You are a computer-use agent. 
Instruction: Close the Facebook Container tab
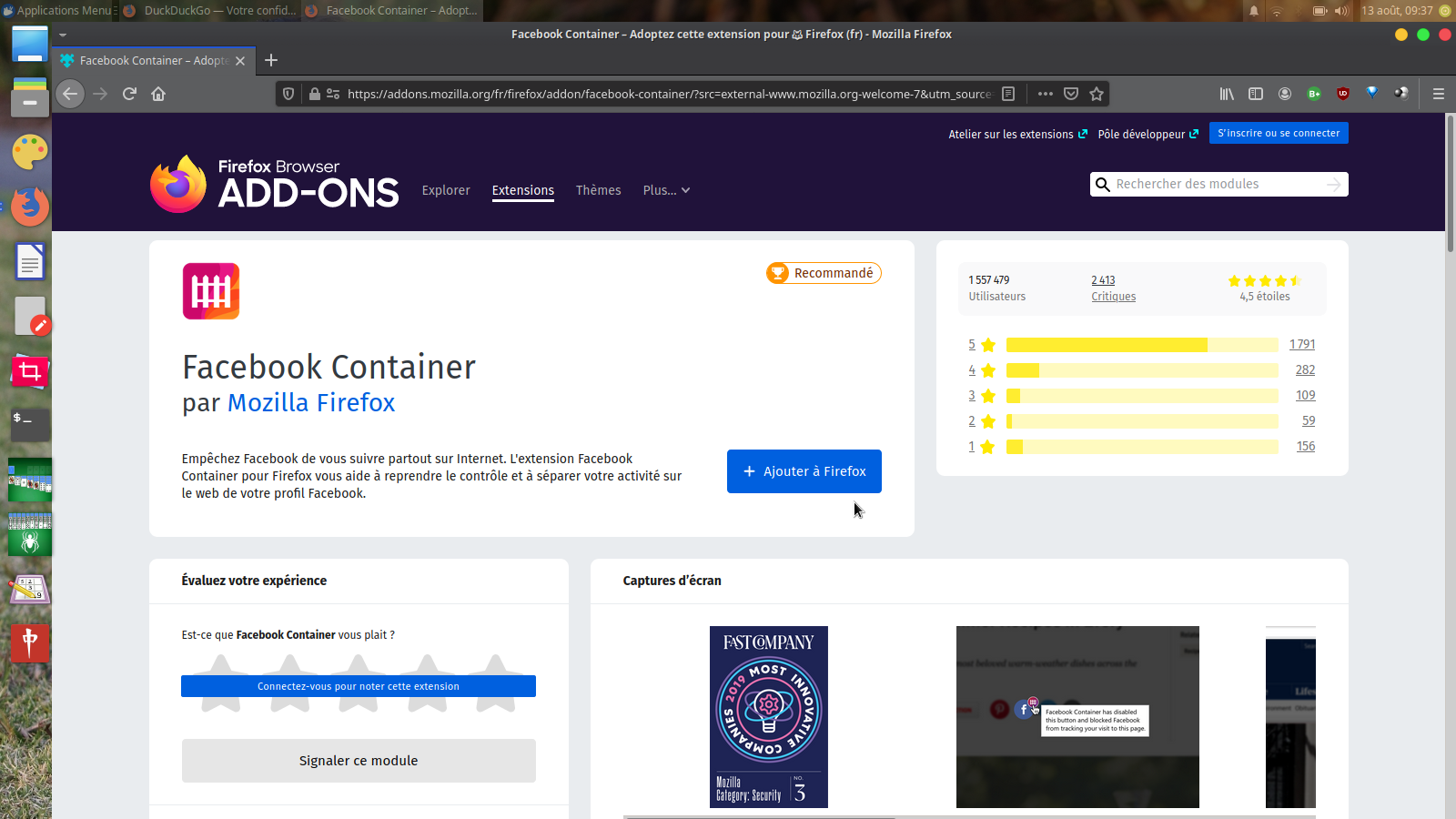tap(240, 61)
